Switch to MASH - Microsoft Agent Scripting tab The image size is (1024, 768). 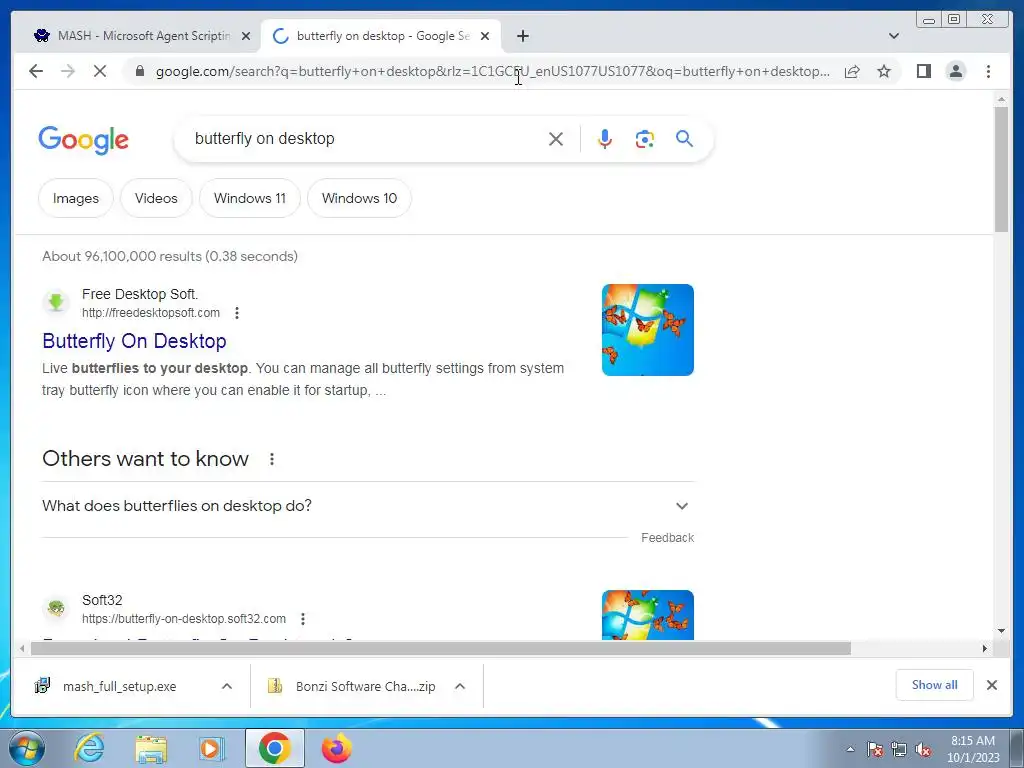(135, 36)
